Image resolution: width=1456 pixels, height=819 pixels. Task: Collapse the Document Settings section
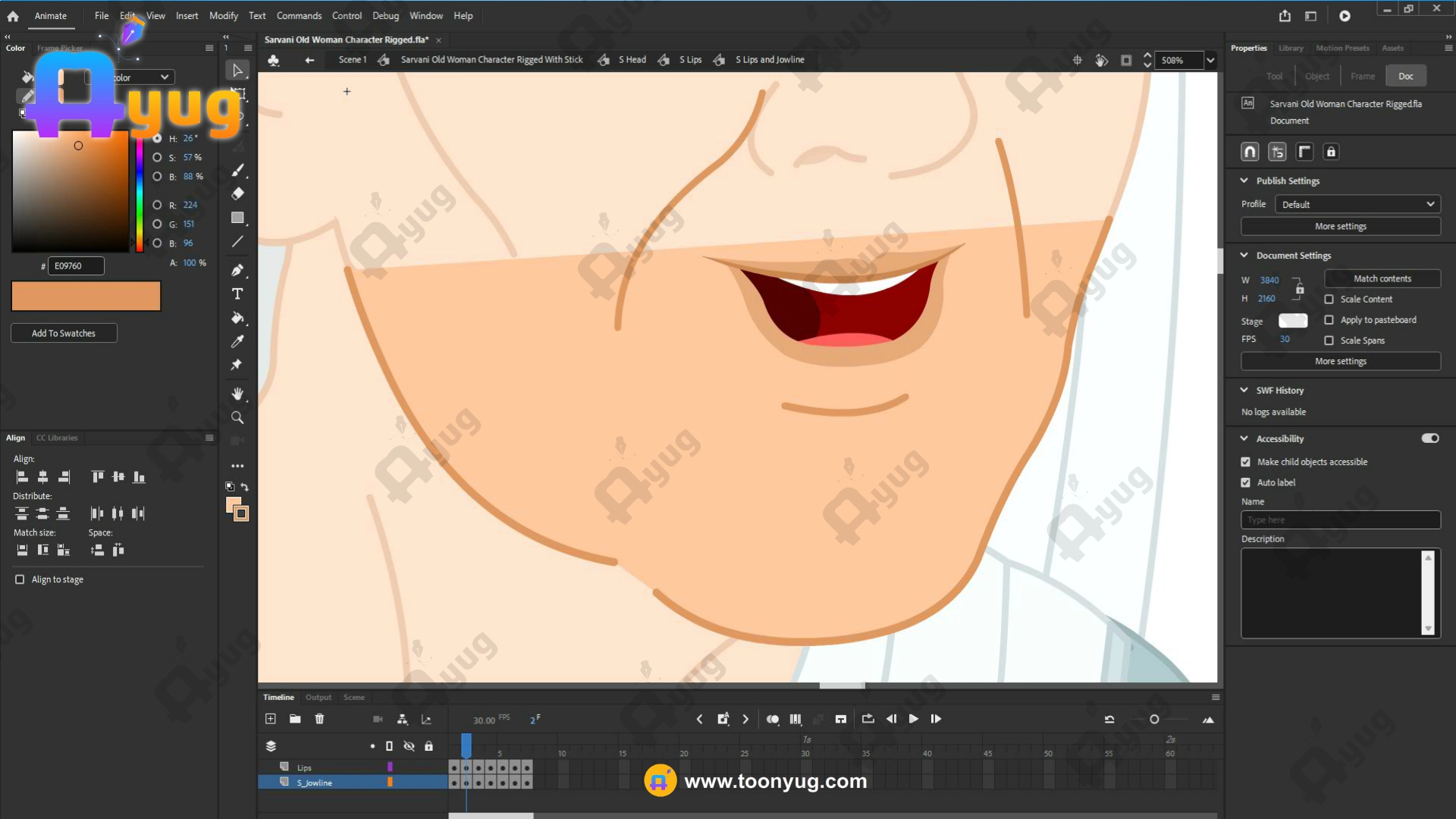(1244, 256)
